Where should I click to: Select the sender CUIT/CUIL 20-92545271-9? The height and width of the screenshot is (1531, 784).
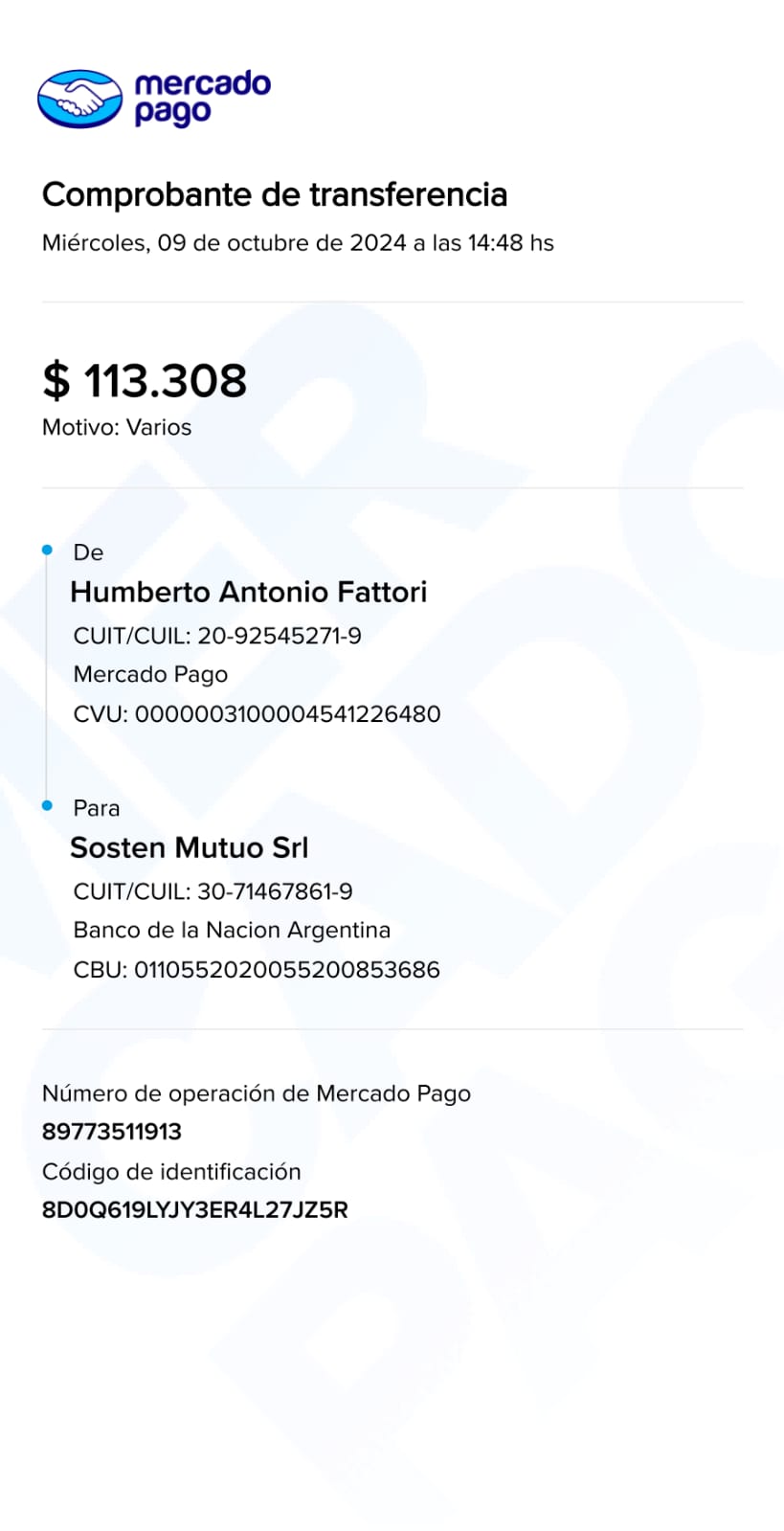217,636
